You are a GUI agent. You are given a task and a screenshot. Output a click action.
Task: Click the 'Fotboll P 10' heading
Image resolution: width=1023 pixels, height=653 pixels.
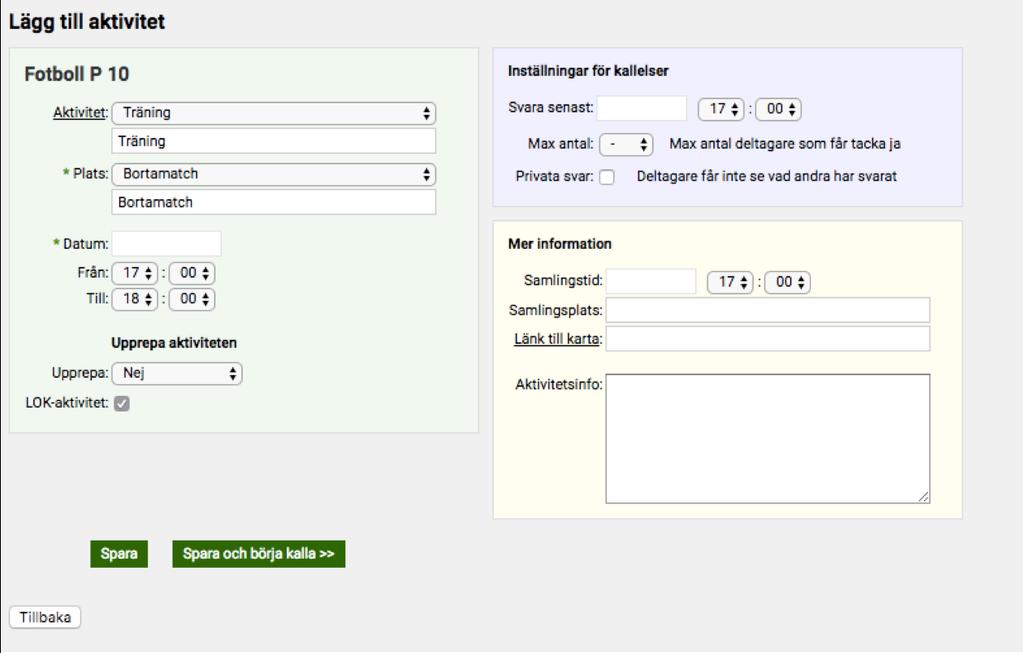tap(77, 74)
